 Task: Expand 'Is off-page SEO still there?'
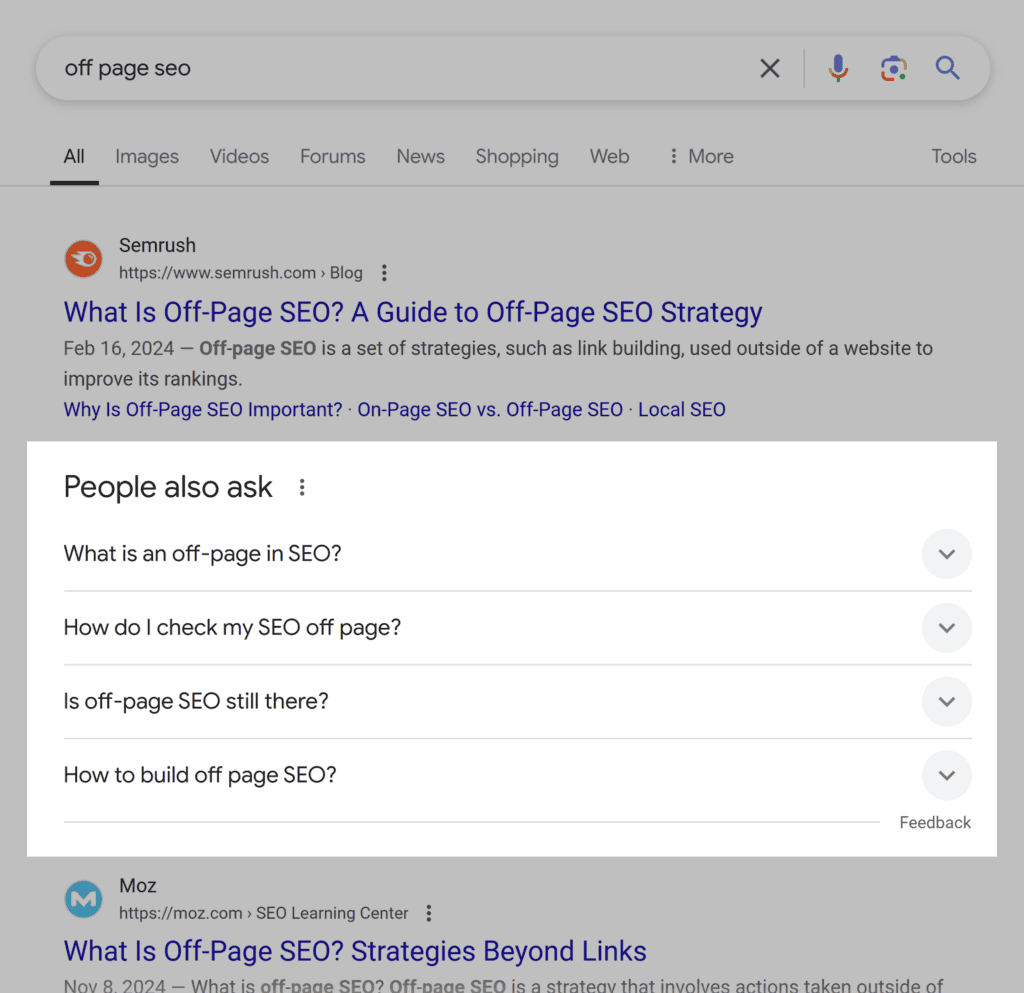pyautogui.click(x=946, y=701)
